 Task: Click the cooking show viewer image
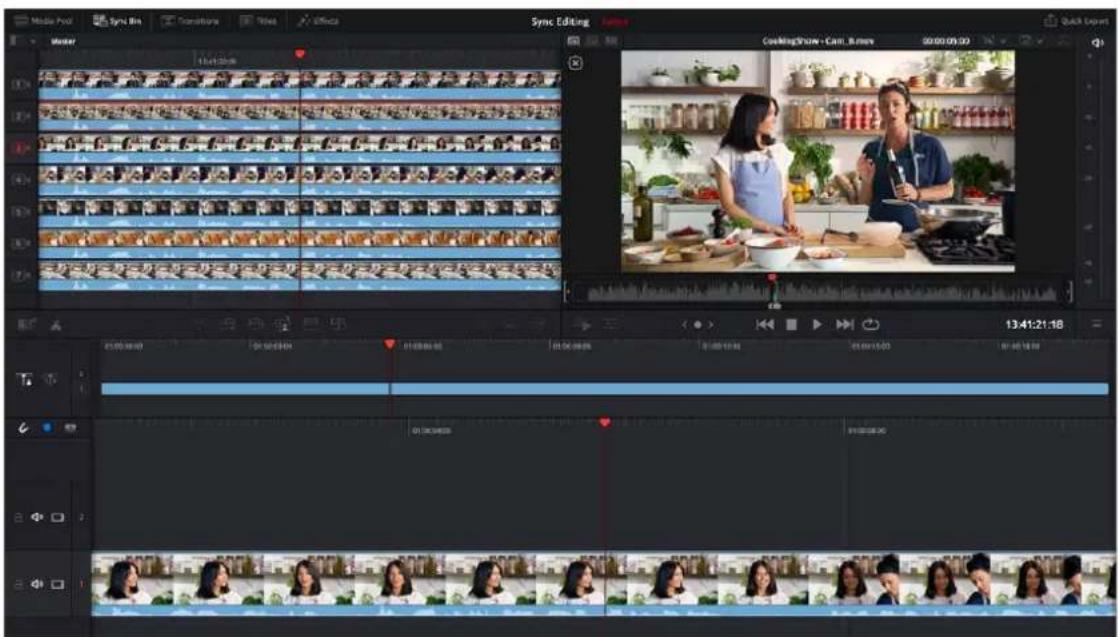pyautogui.click(x=818, y=160)
